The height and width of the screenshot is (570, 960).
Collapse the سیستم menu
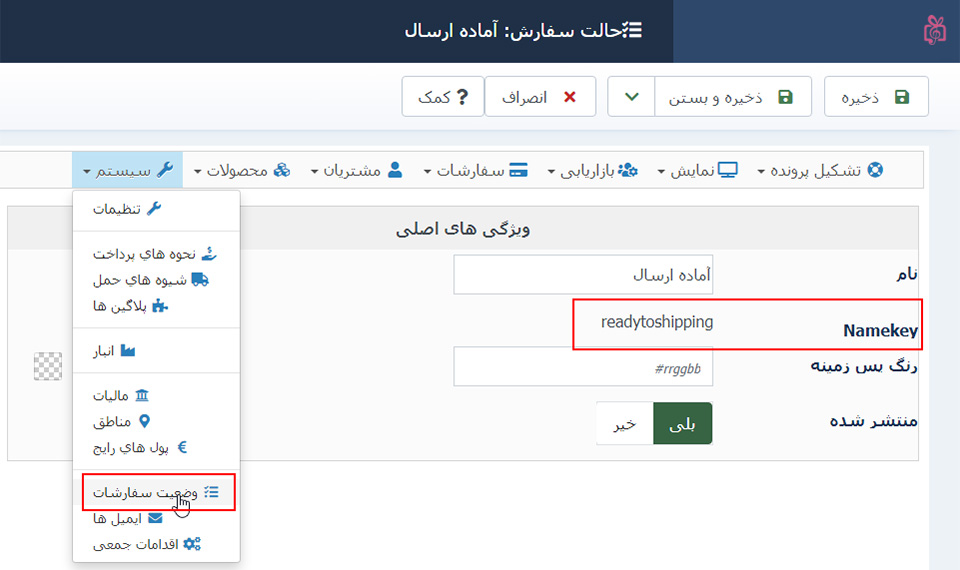coord(127,170)
